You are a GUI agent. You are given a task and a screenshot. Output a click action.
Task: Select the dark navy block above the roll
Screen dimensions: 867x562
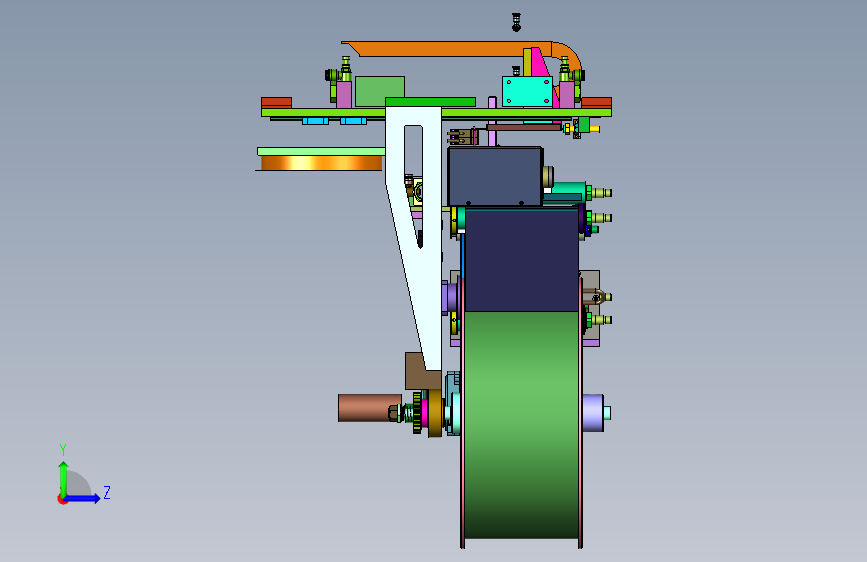point(521,259)
